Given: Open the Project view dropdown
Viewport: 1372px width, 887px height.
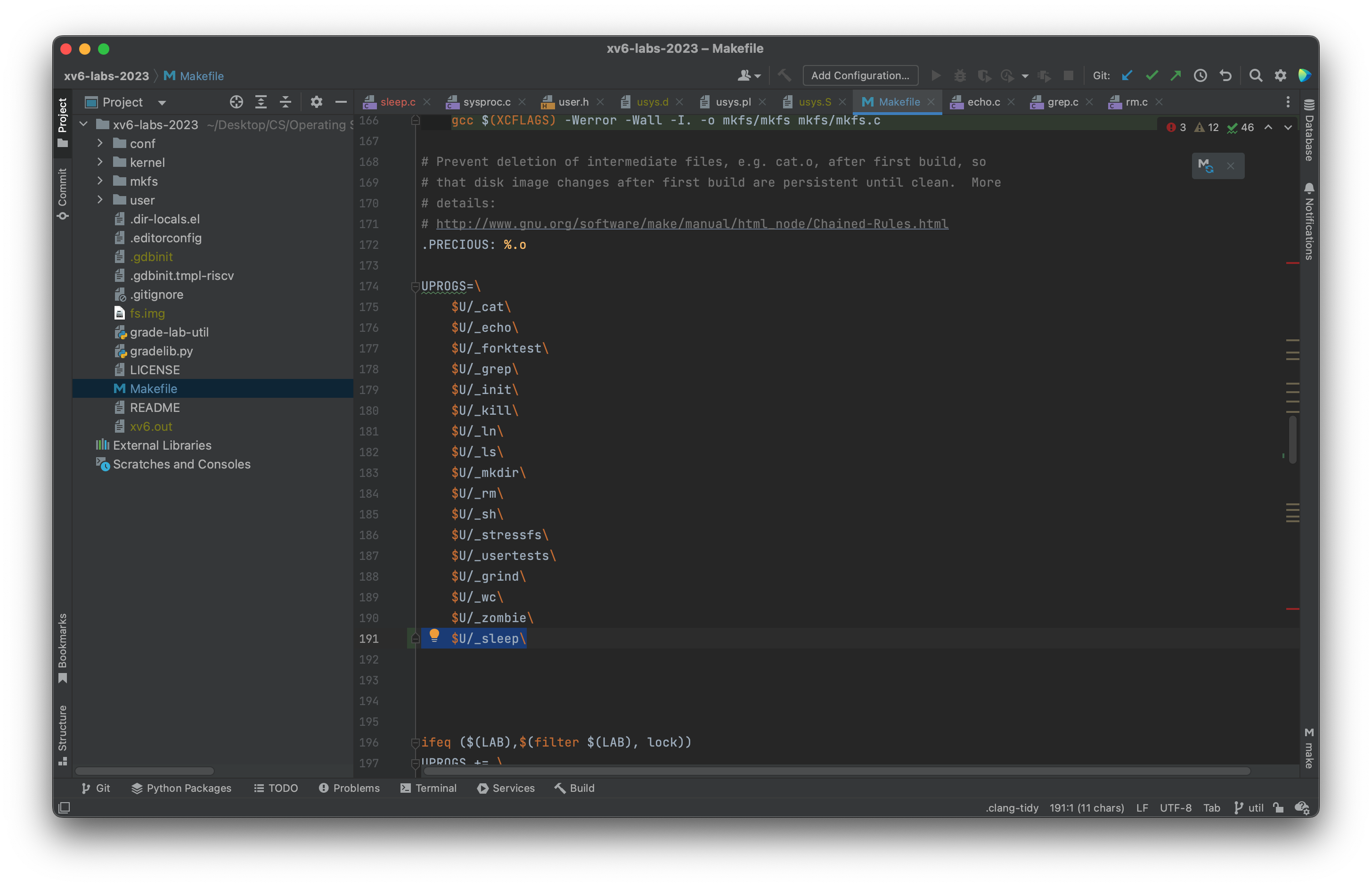Looking at the screenshot, I should (x=161, y=102).
